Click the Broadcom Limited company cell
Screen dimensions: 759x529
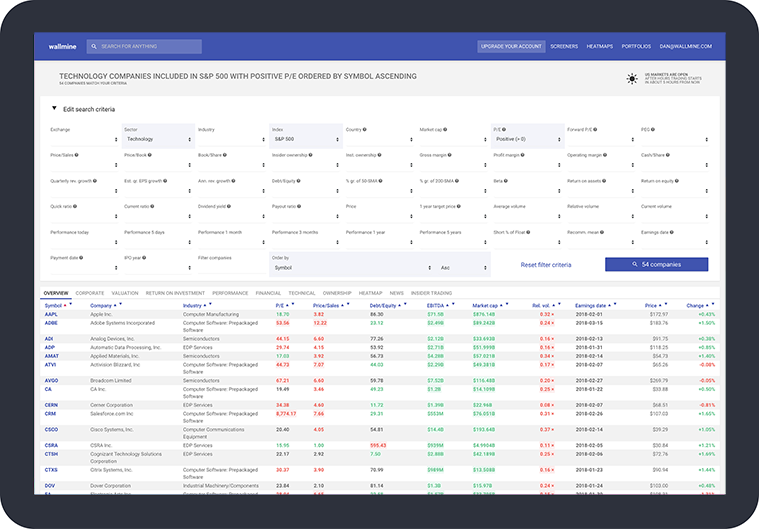[x=111, y=381]
